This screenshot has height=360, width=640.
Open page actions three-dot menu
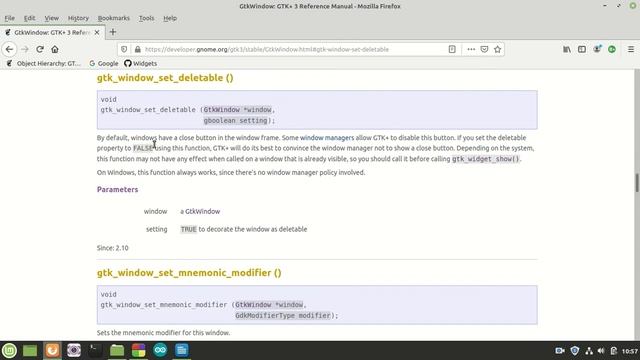tap(471, 49)
